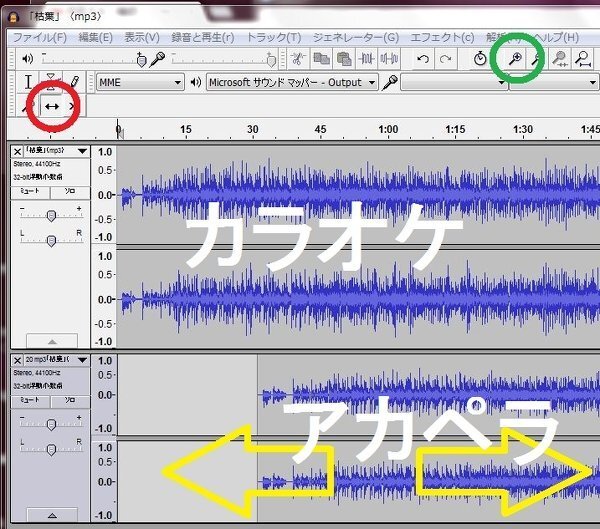Click the input volume slider handle
This screenshot has width=600, height=529.
coord(271,60)
